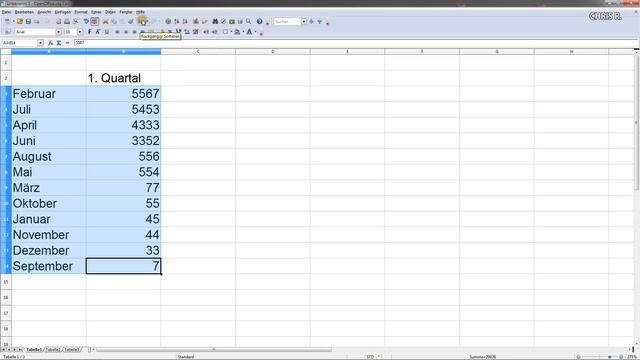The width and height of the screenshot is (640, 360).
Task: Click the format paintbrush icon
Action: coord(131,21)
